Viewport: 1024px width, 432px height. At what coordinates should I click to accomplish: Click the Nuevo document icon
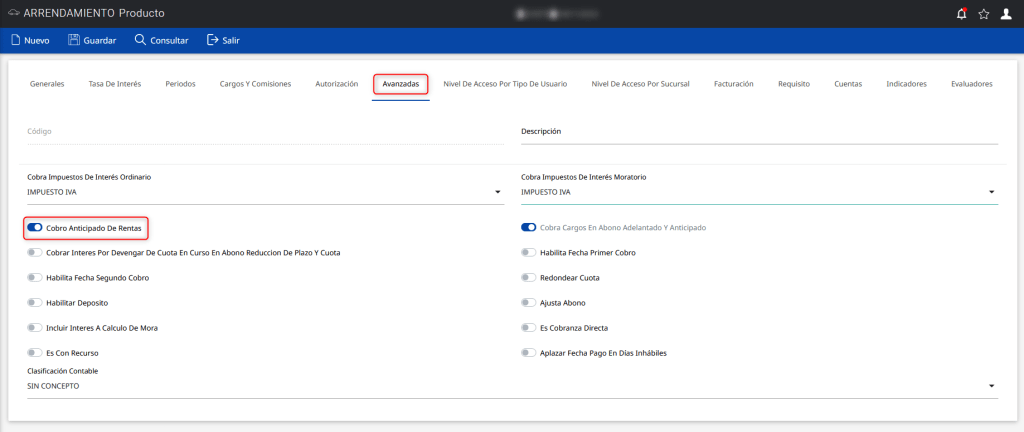[15, 41]
